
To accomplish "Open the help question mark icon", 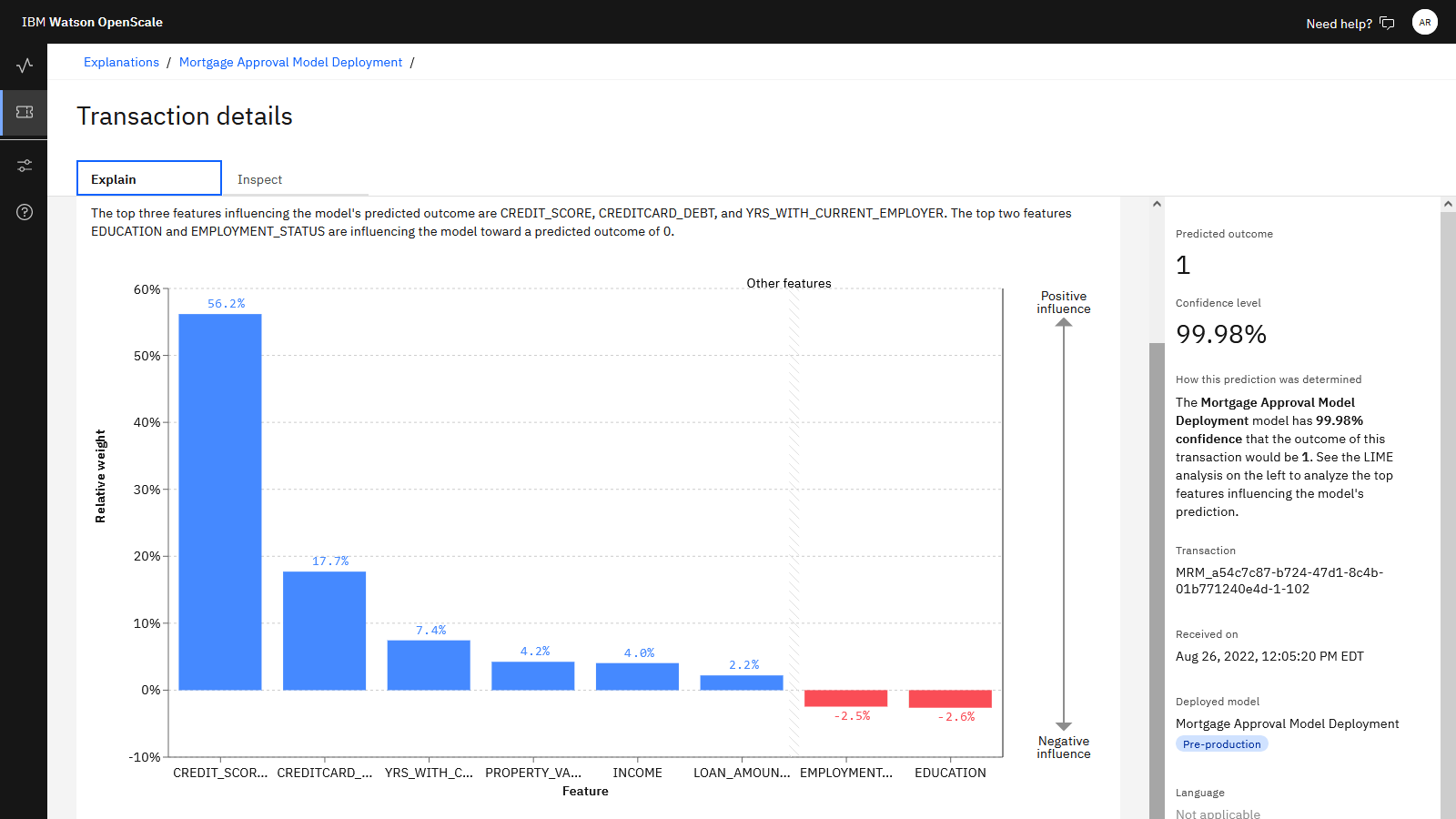I will click(25, 212).
